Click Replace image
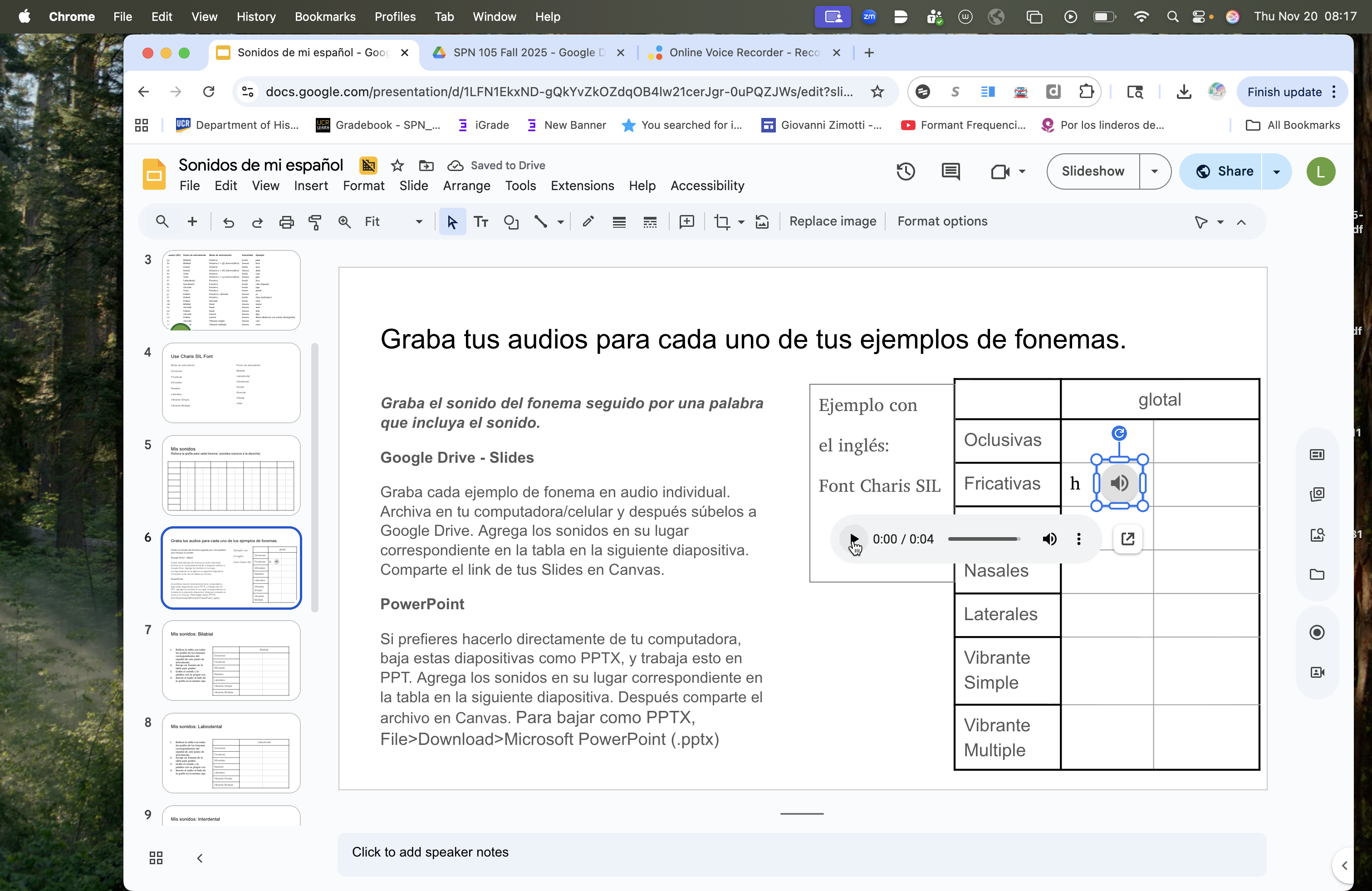The height and width of the screenshot is (891, 1372). pyautogui.click(x=833, y=221)
